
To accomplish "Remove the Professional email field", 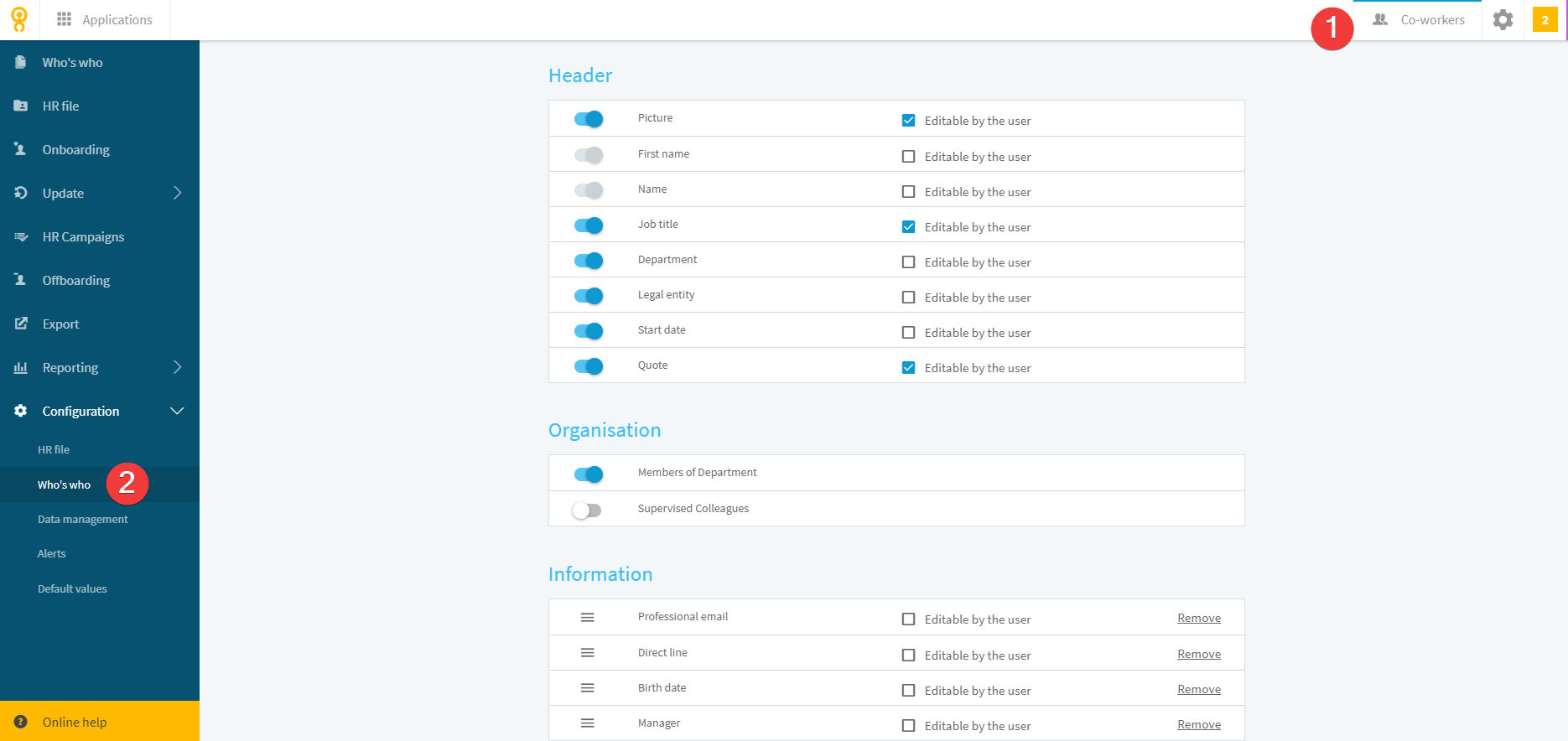I will 1199,618.
